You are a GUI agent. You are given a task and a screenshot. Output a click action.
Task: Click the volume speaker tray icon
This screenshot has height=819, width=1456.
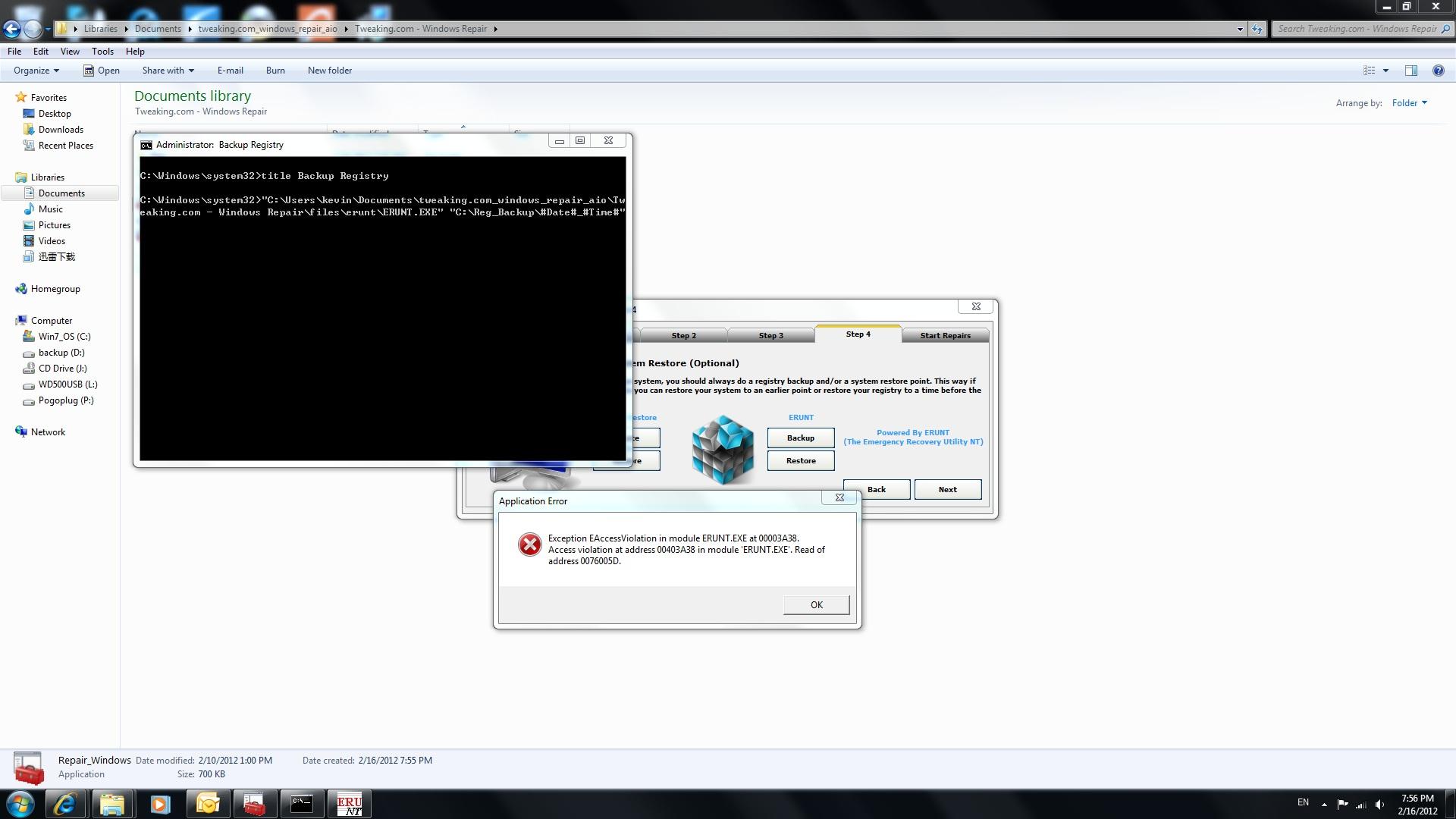(1379, 805)
